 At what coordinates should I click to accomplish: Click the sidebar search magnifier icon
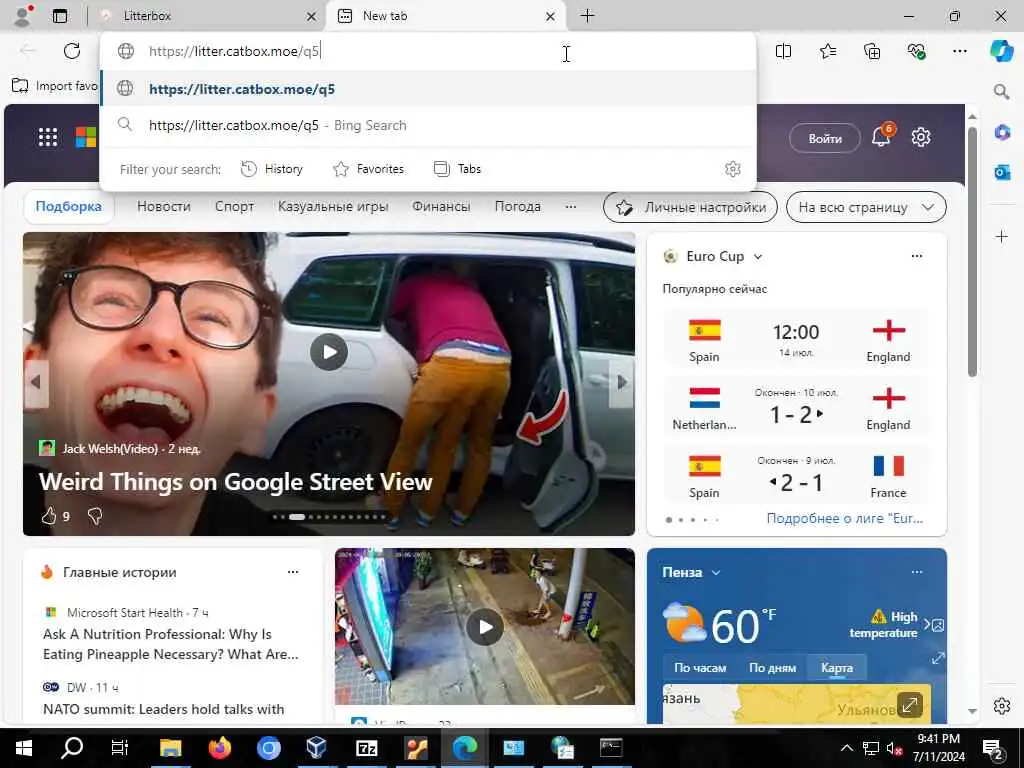pyautogui.click(x=1002, y=91)
